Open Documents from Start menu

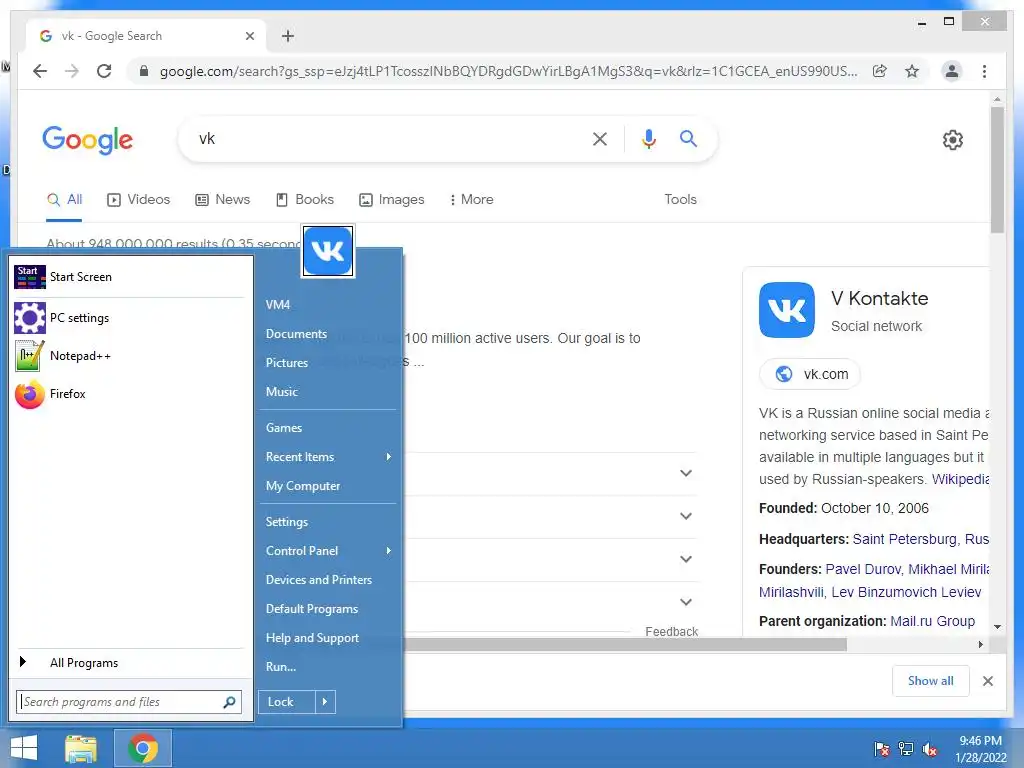tap(328, 334)
